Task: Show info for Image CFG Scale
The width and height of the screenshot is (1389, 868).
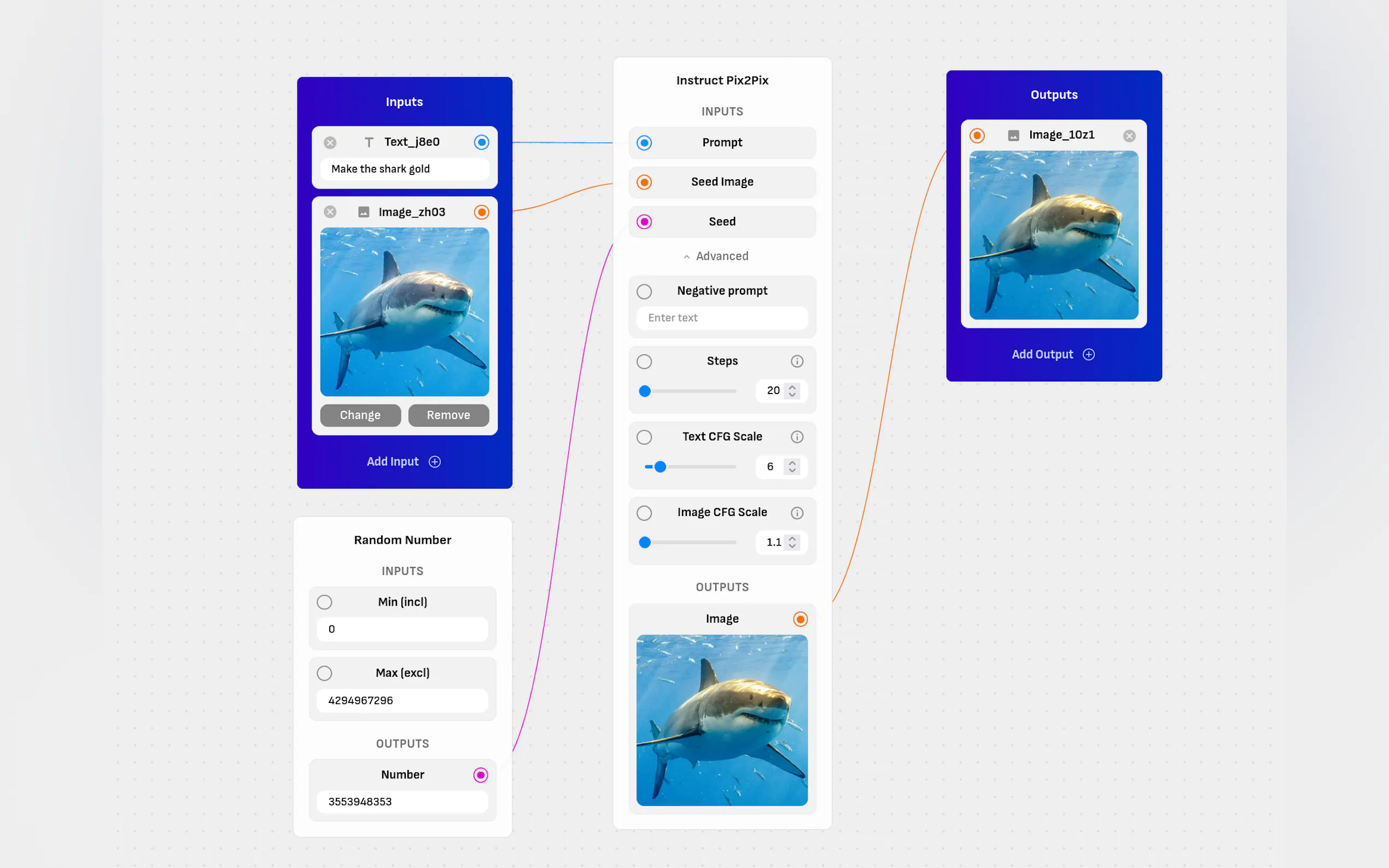Action: click(x=796, y=513)
